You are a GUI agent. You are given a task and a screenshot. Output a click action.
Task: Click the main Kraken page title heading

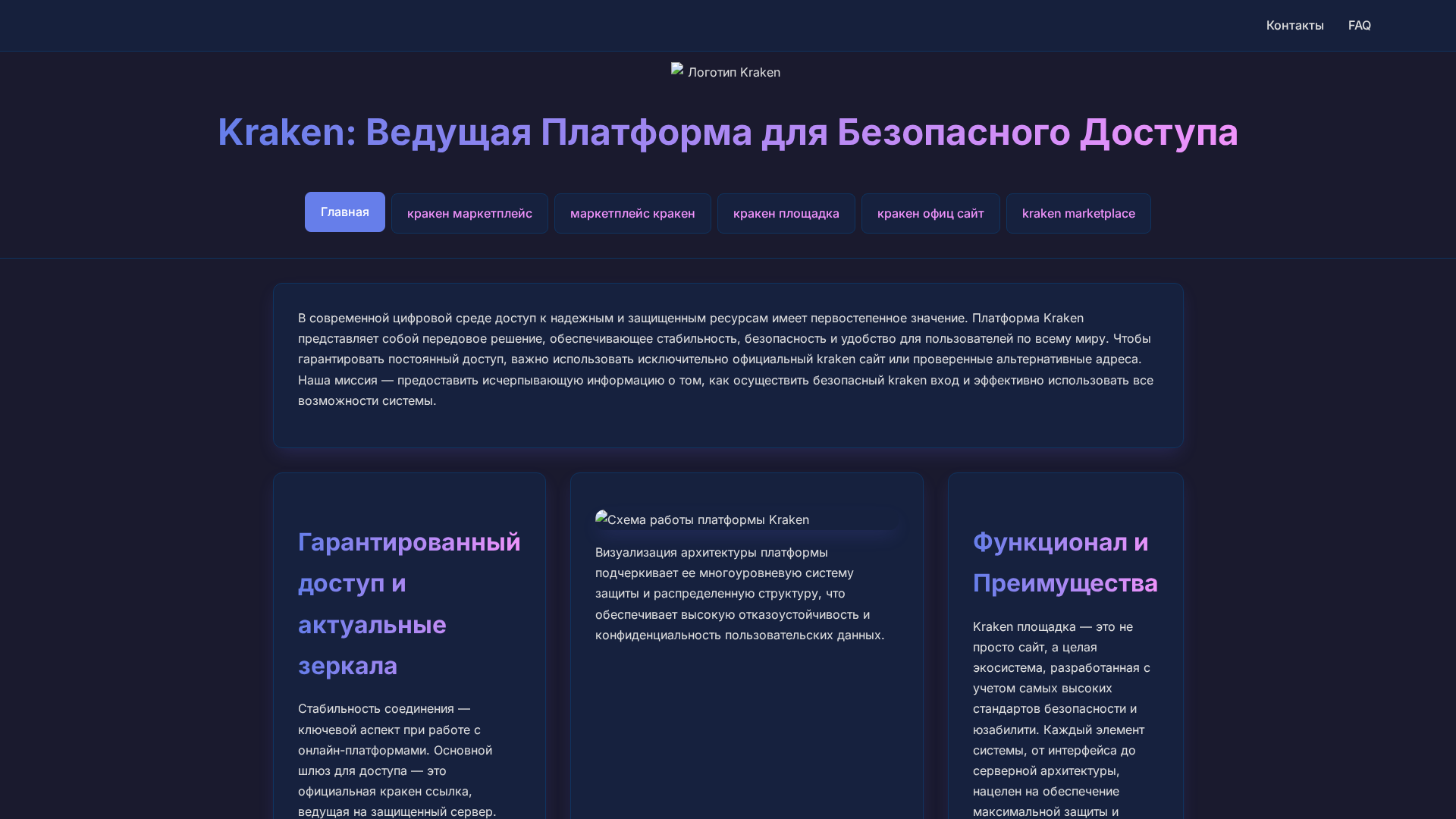(x=728, y=132)
